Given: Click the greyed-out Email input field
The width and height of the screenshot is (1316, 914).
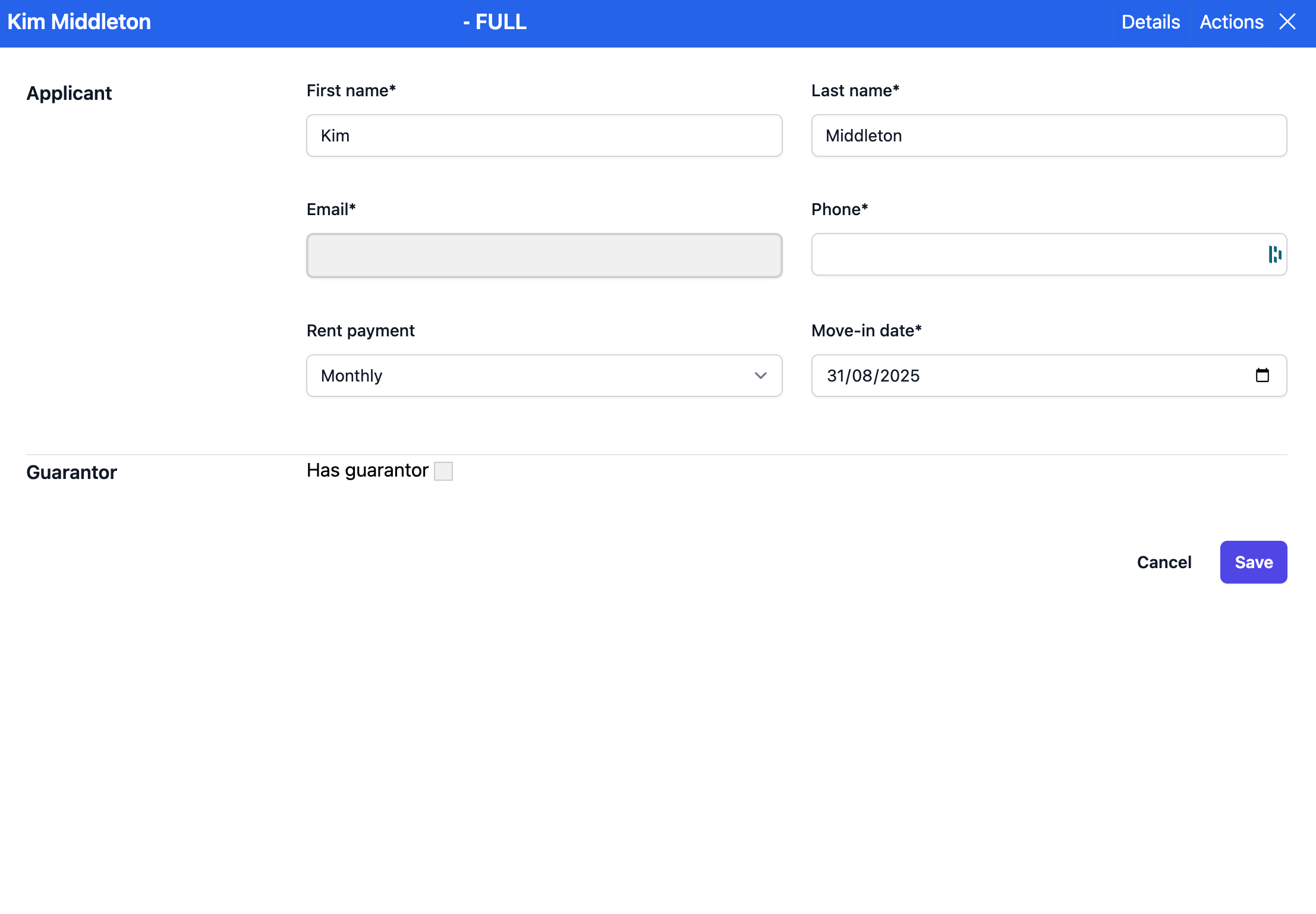Looking at the screenshot, I should (544, 256).
